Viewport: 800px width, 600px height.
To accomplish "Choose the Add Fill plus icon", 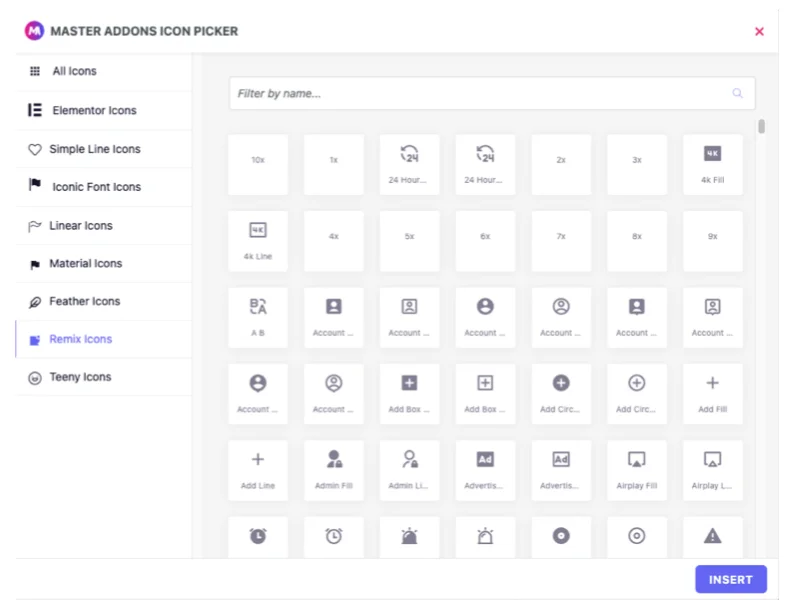I will point(712,394).
